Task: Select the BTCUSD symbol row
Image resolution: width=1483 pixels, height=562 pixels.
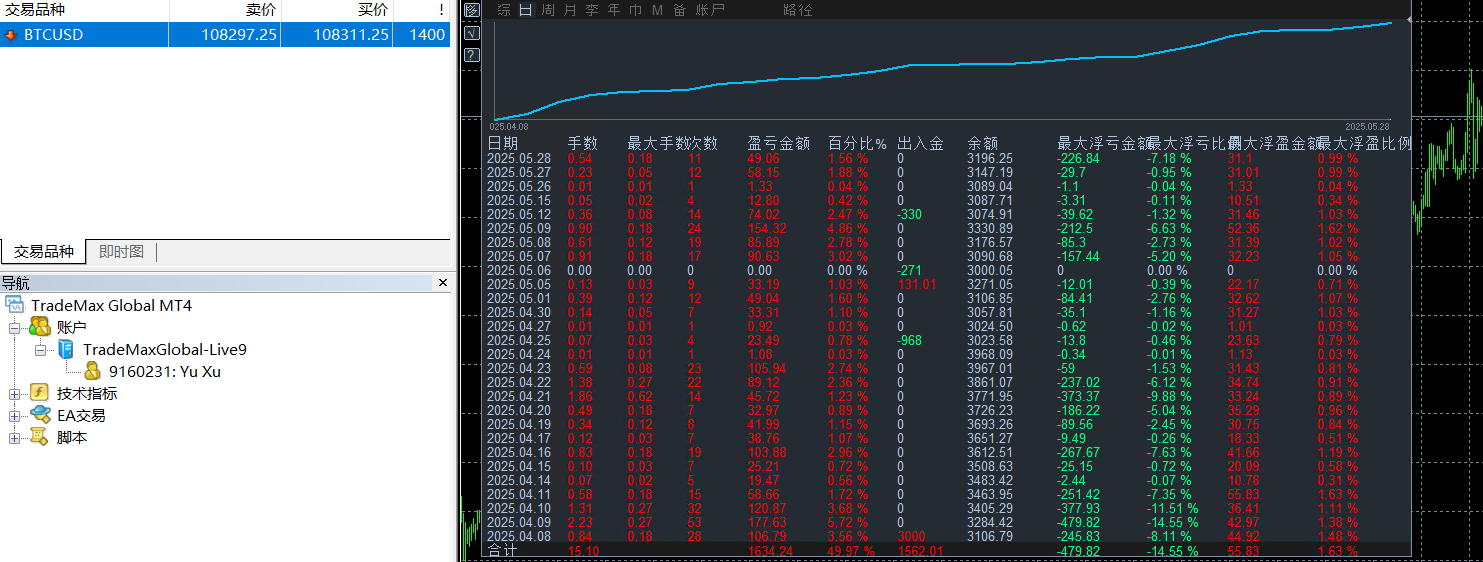Action: (225, 35)
